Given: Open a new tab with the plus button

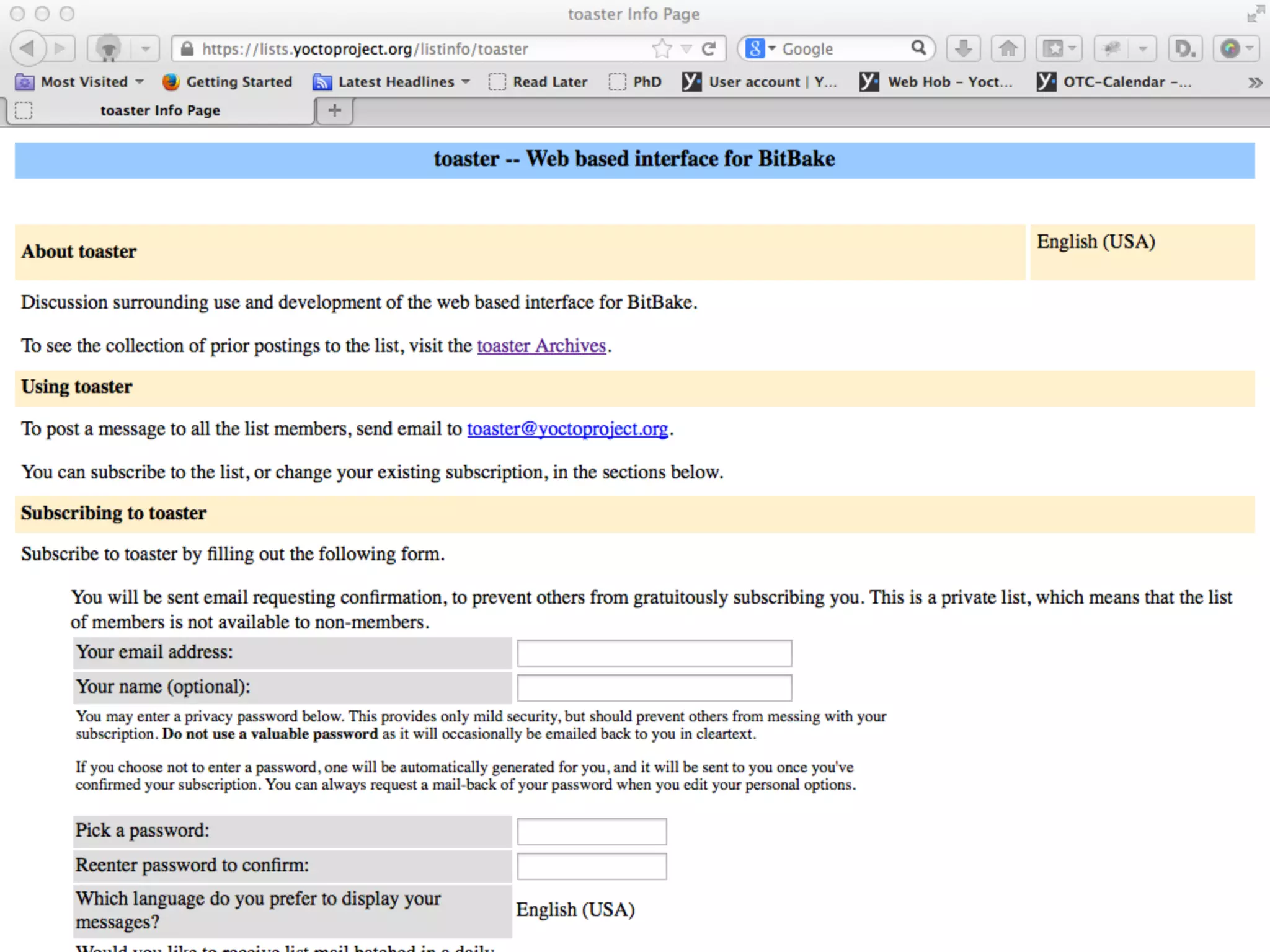Looking at the screenshot, I should tap(334, 110).
